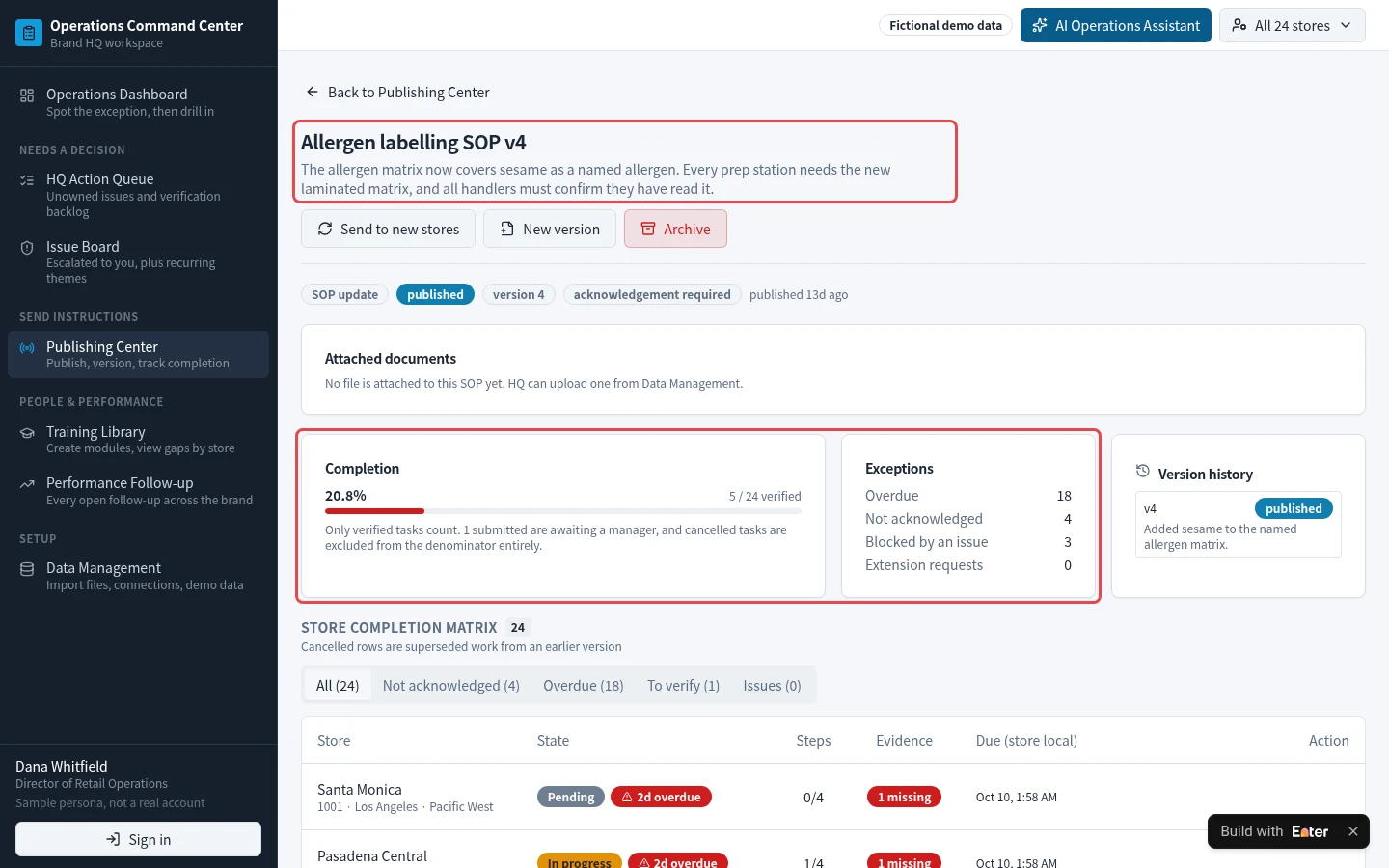Open the All 24 stores dropdown
This screenshot has height=868, width=1389.
tap(1293, 25)
